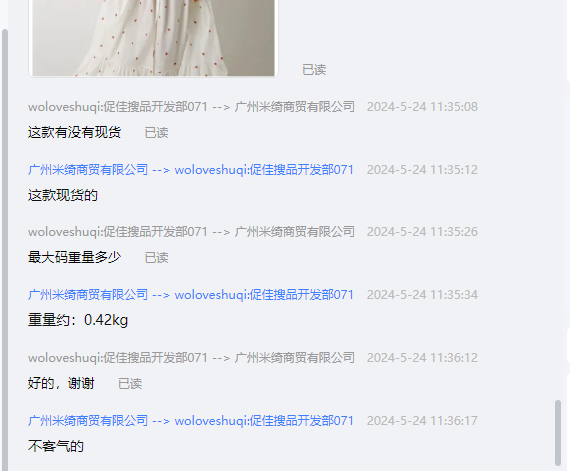Viewport: 570px width, 471px height.
Task: Click the blue sender header at 11:35:12
Action: click(x=191, y=170)
